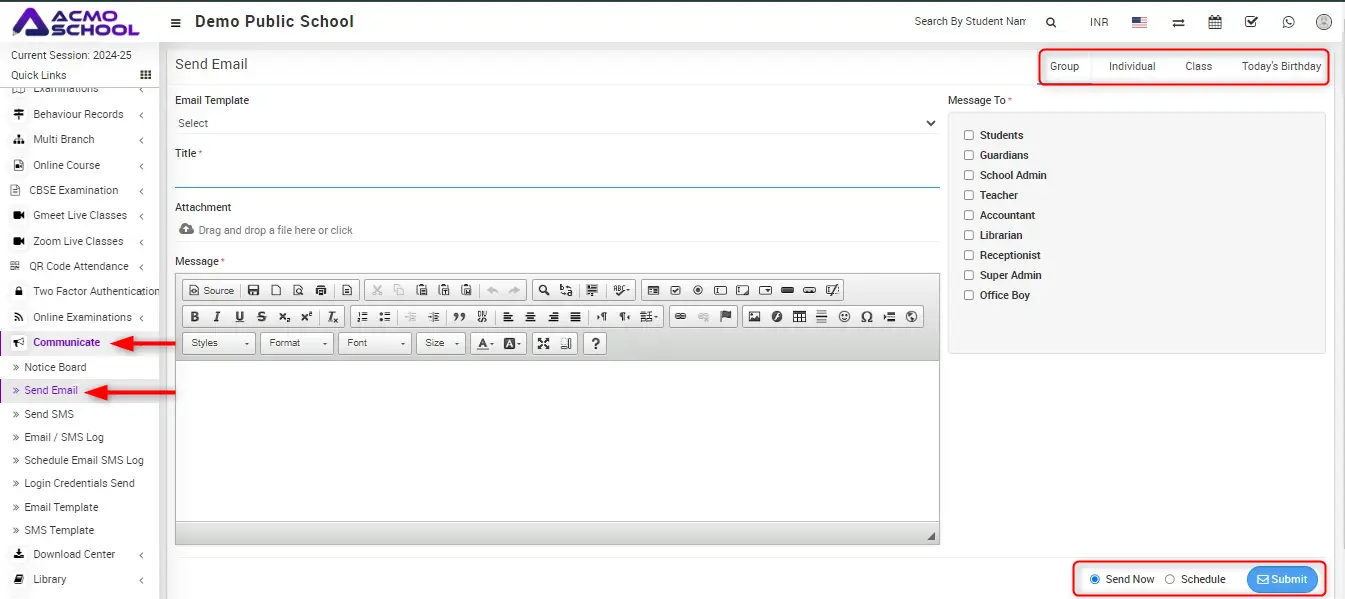Image resolution: width=1345 pixels, height=599 pixels.
Task: Click the Quick Links grid icon
Action: tap(146, 75)
